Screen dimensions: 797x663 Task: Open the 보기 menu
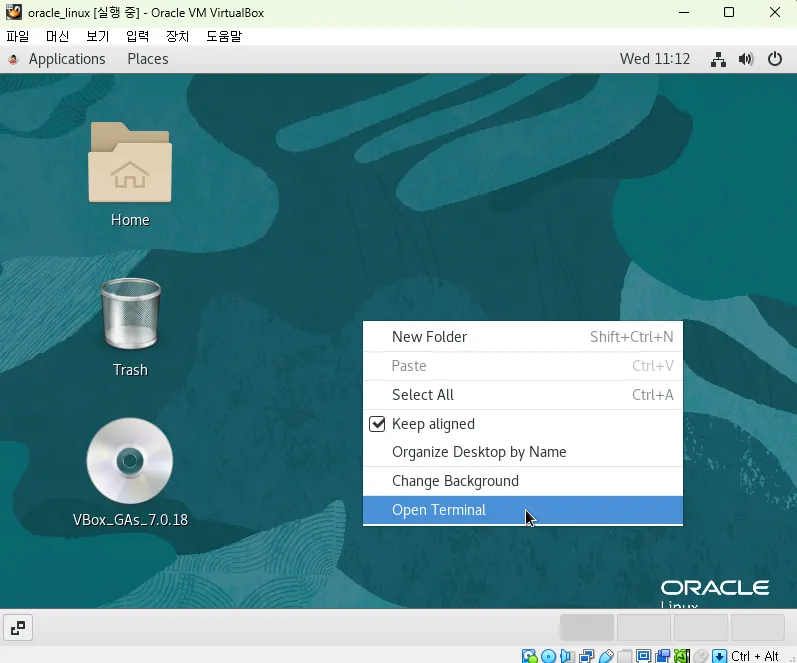98,36
